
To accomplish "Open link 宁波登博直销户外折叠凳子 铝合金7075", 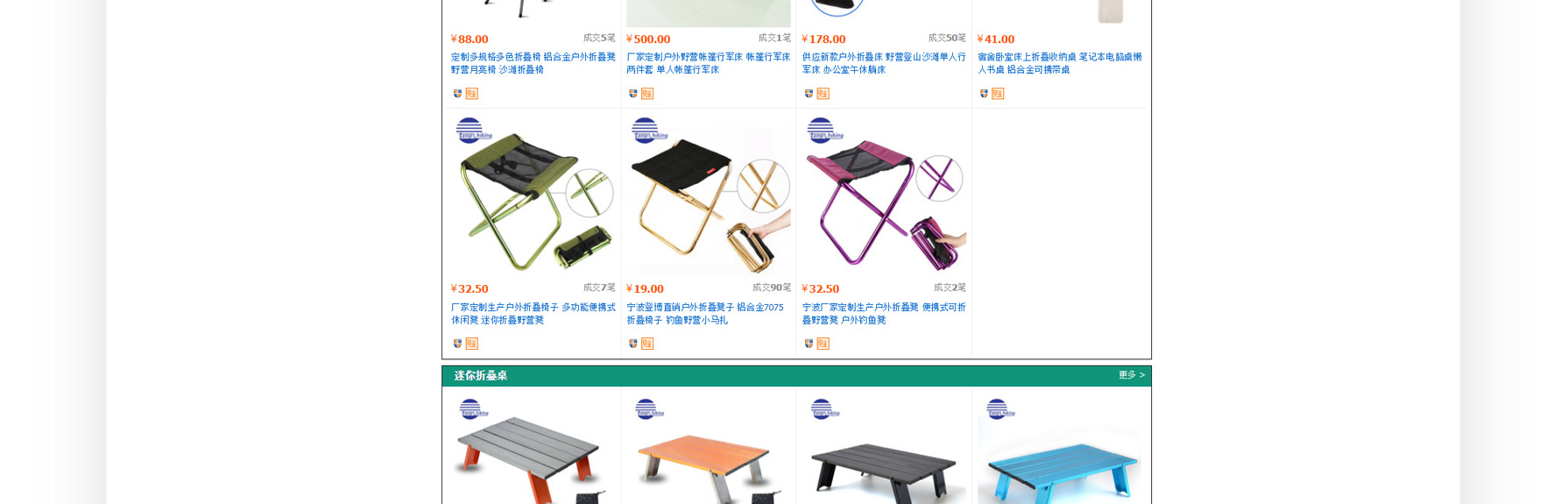I will point(705,308).
